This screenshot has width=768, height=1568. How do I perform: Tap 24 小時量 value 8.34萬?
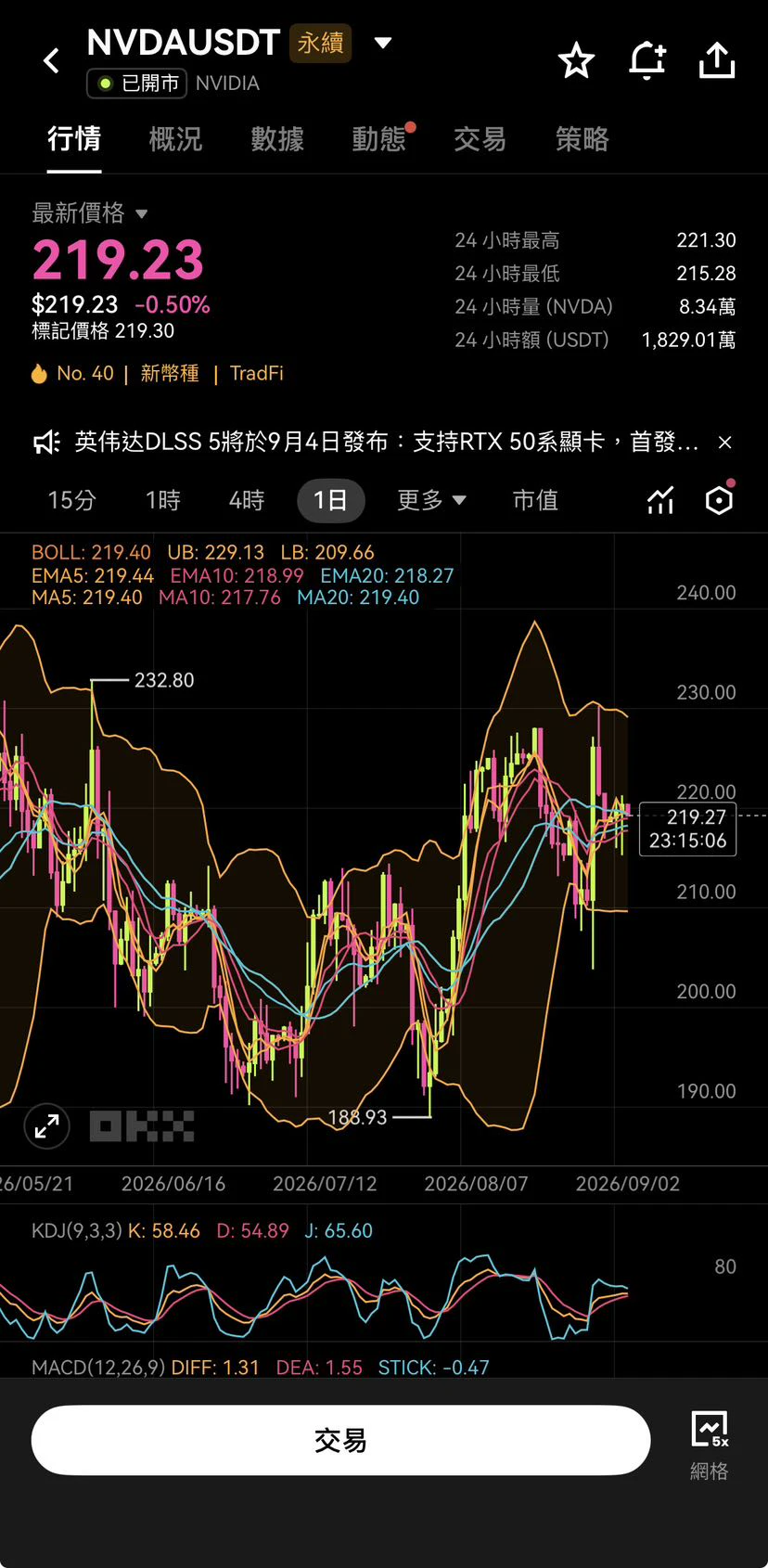pyautogui.click(x=707, y=307)
